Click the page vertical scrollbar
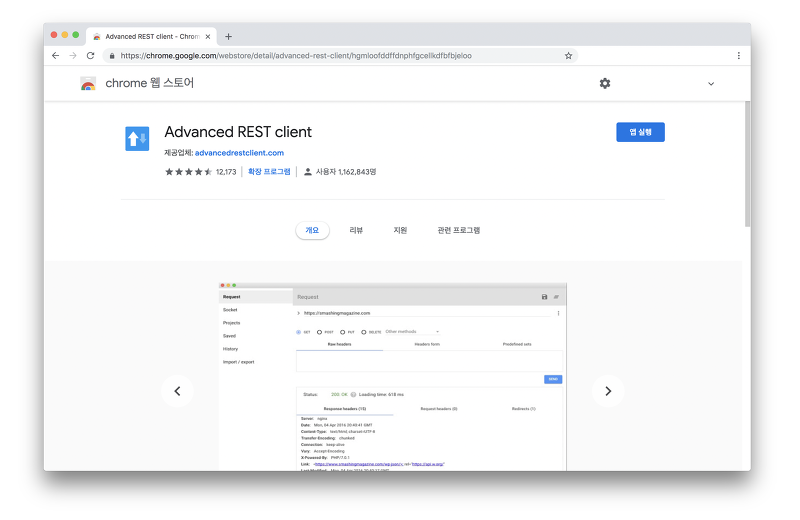Viewport: 800px width, 520px height. click(747, 164)
